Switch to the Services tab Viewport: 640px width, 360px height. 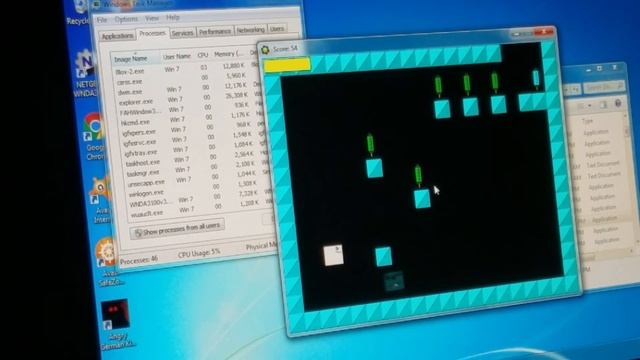182,33
